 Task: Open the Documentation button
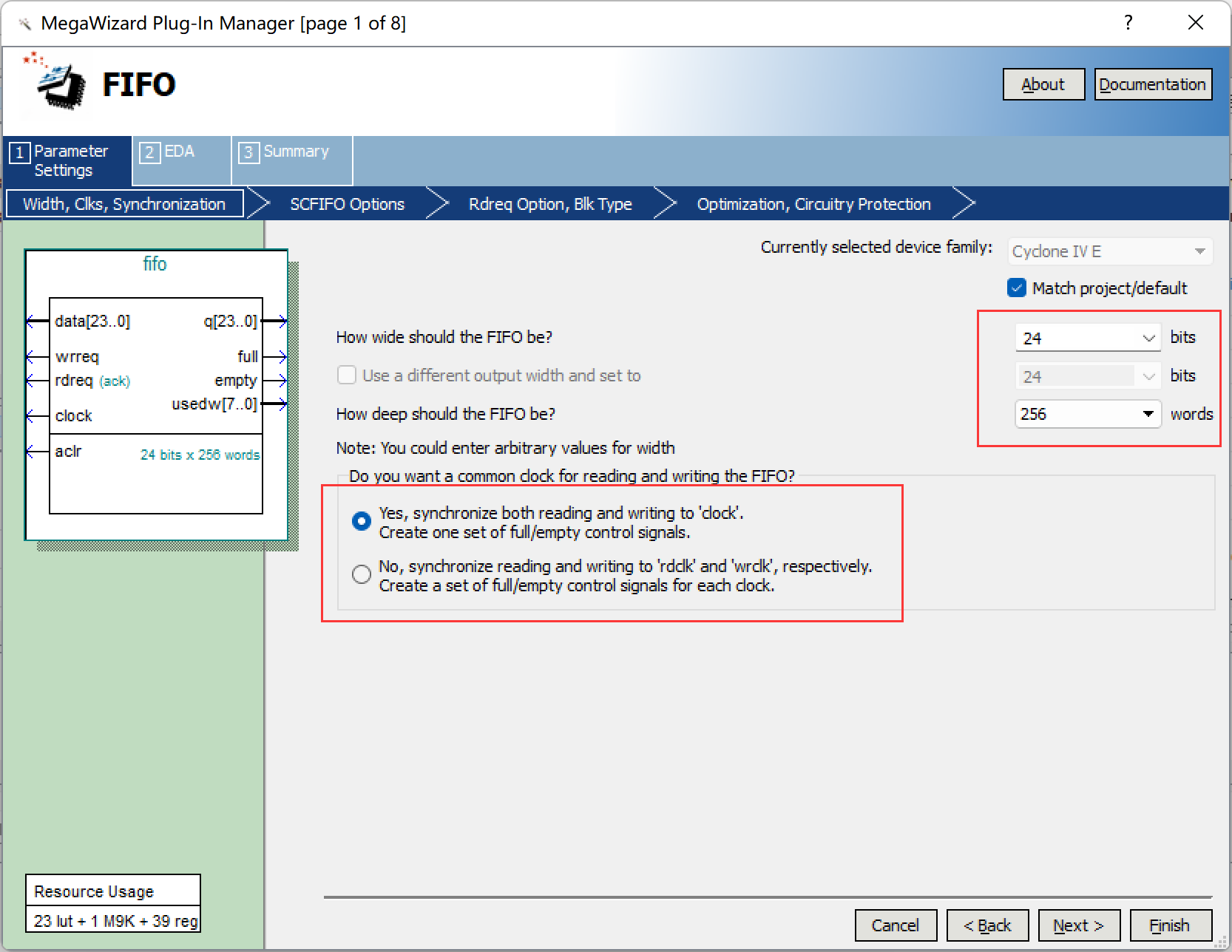[x=1153, y=84]
